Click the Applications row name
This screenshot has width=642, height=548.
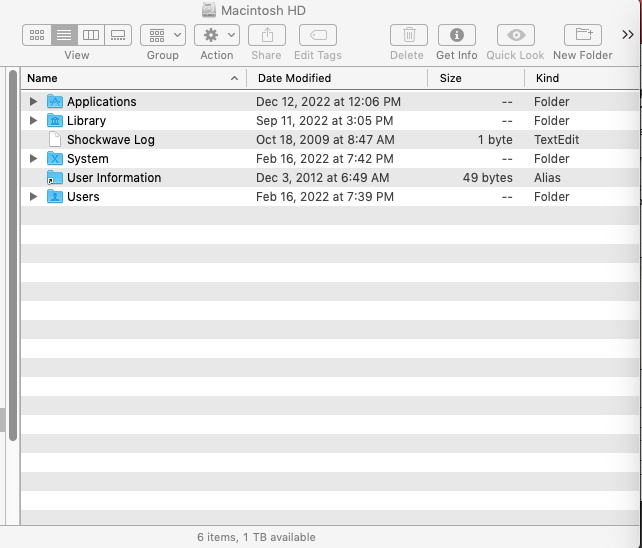(x=102, y=102)
